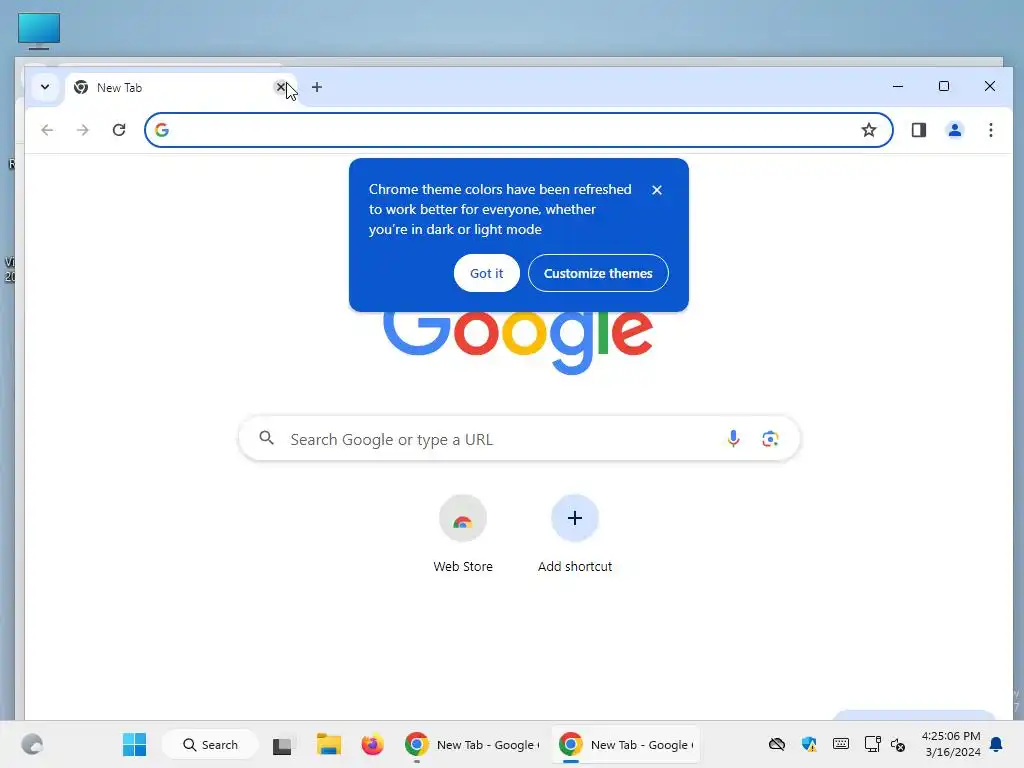
Task: Open the Chrome profile menu
Action: (955, 130)
